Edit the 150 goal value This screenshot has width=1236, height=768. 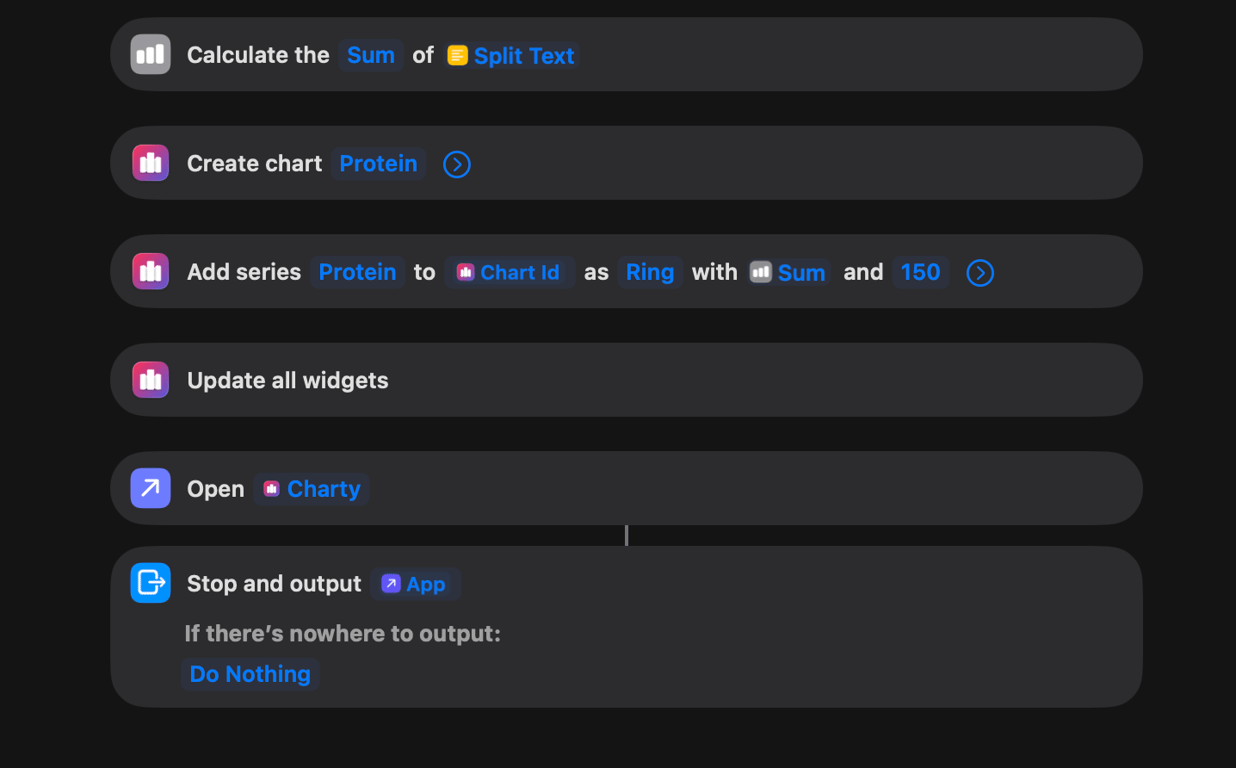click(x=920, y=273)
